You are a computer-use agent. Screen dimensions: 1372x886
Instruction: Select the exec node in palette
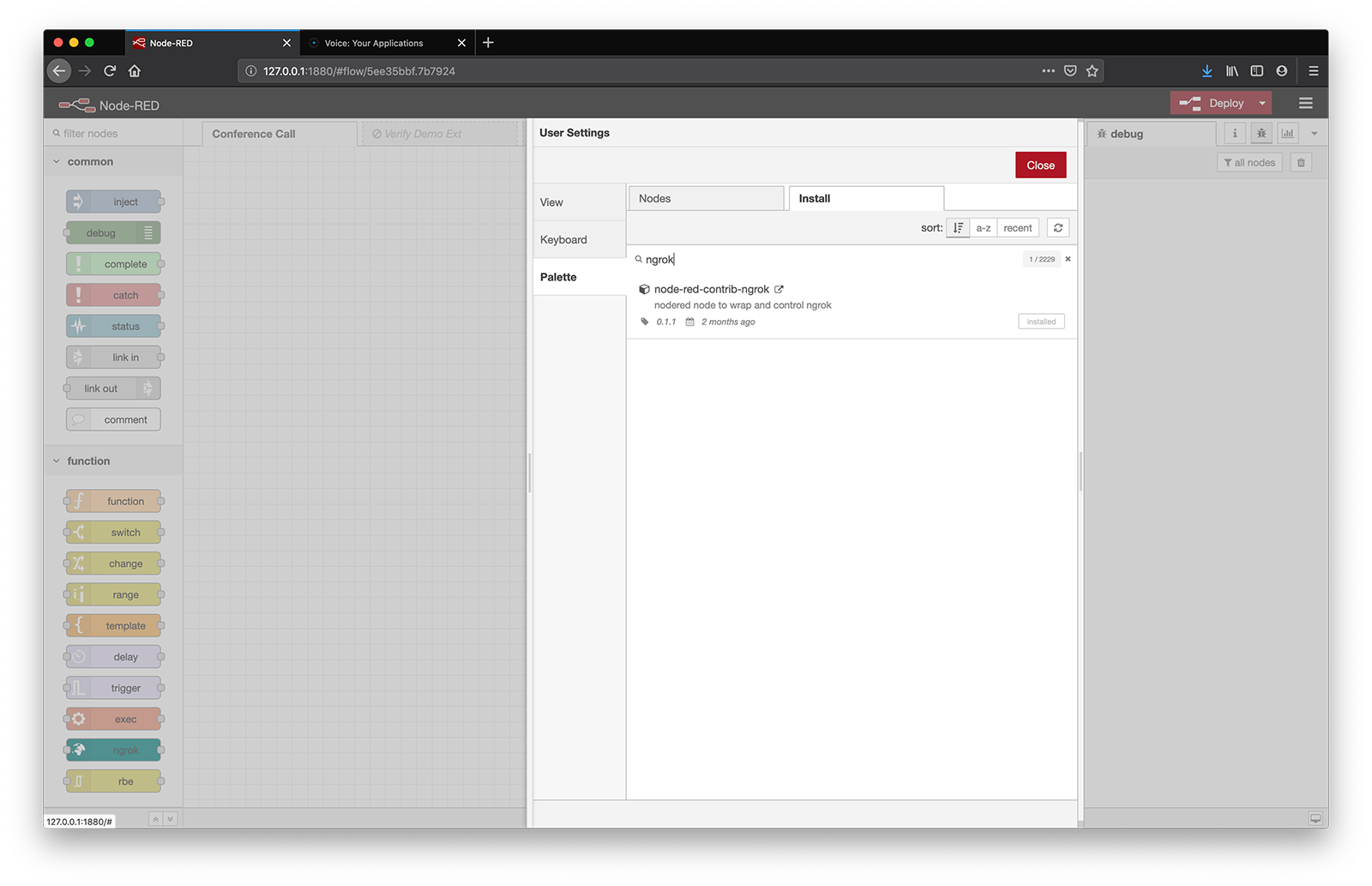pos(113,719)
